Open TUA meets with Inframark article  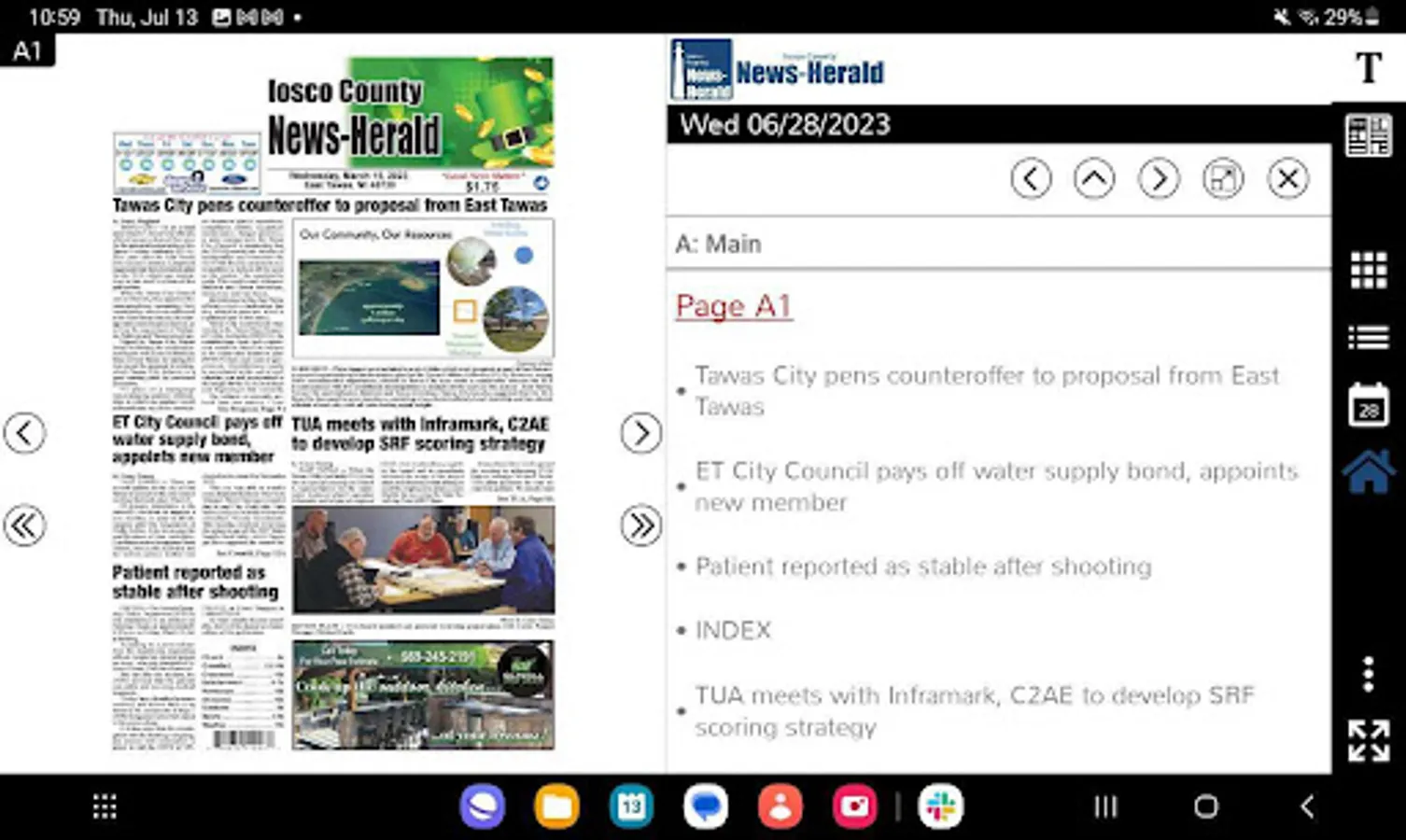pyautogui.click(x=975, y=710)
